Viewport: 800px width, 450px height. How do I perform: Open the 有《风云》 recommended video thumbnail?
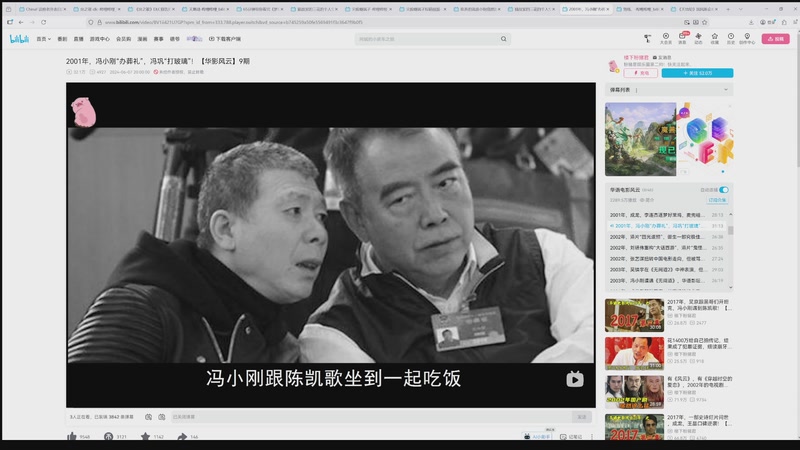tap(634, 392)
